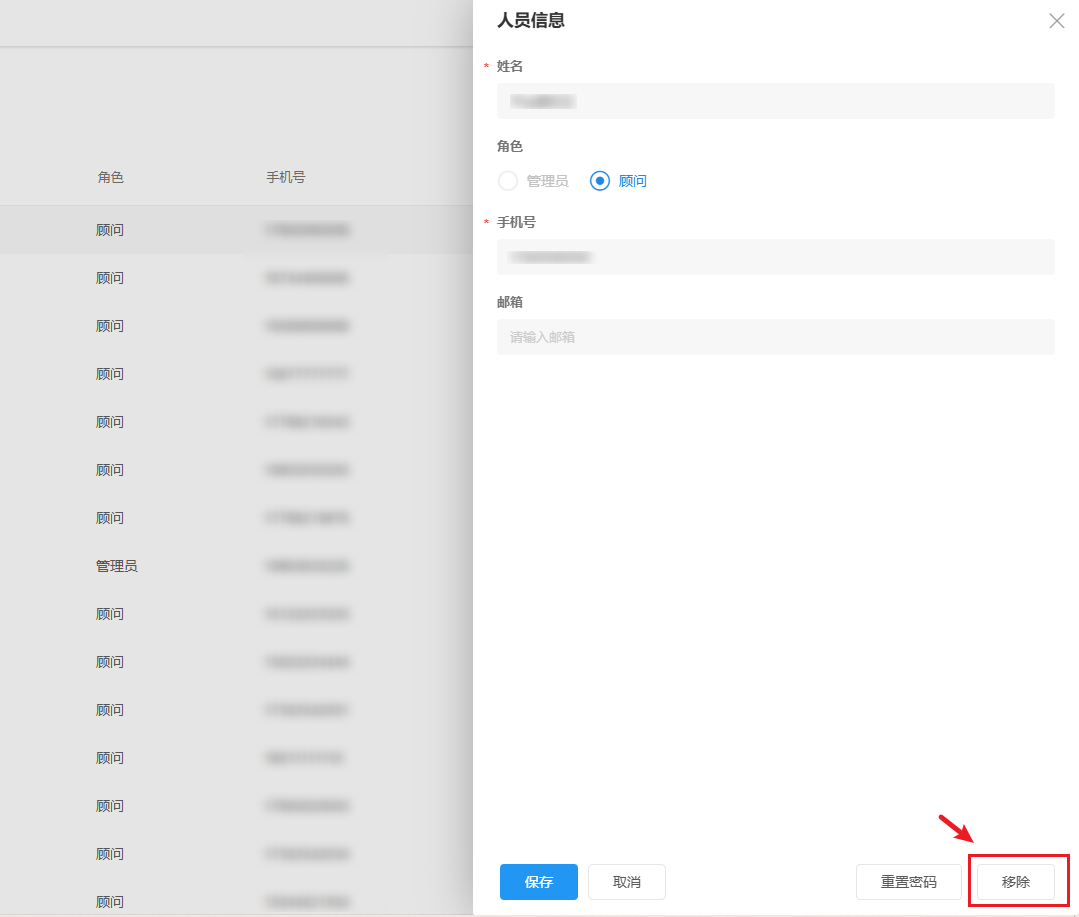Click the 邮箱 input field
Image resolution: width=1079 pixels, height=917 pixels.
[x=775, y=337]
